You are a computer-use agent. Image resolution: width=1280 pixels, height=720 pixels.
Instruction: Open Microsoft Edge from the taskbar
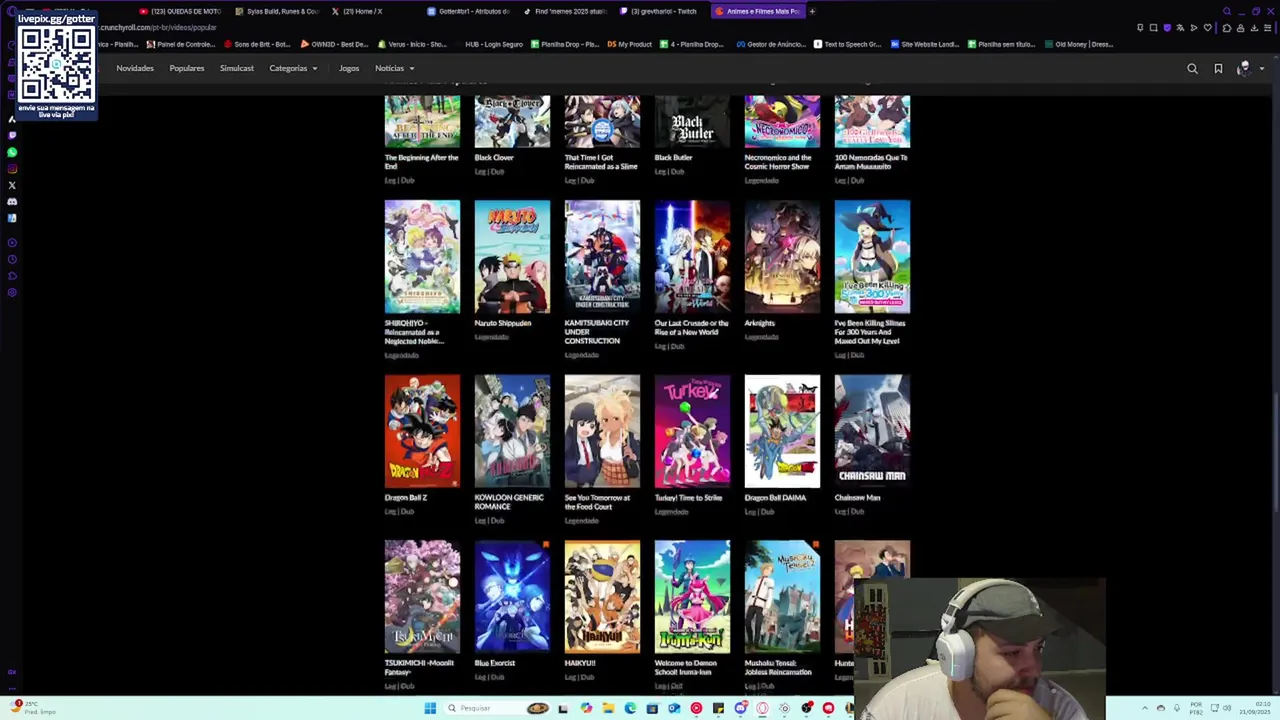[630, 708]
